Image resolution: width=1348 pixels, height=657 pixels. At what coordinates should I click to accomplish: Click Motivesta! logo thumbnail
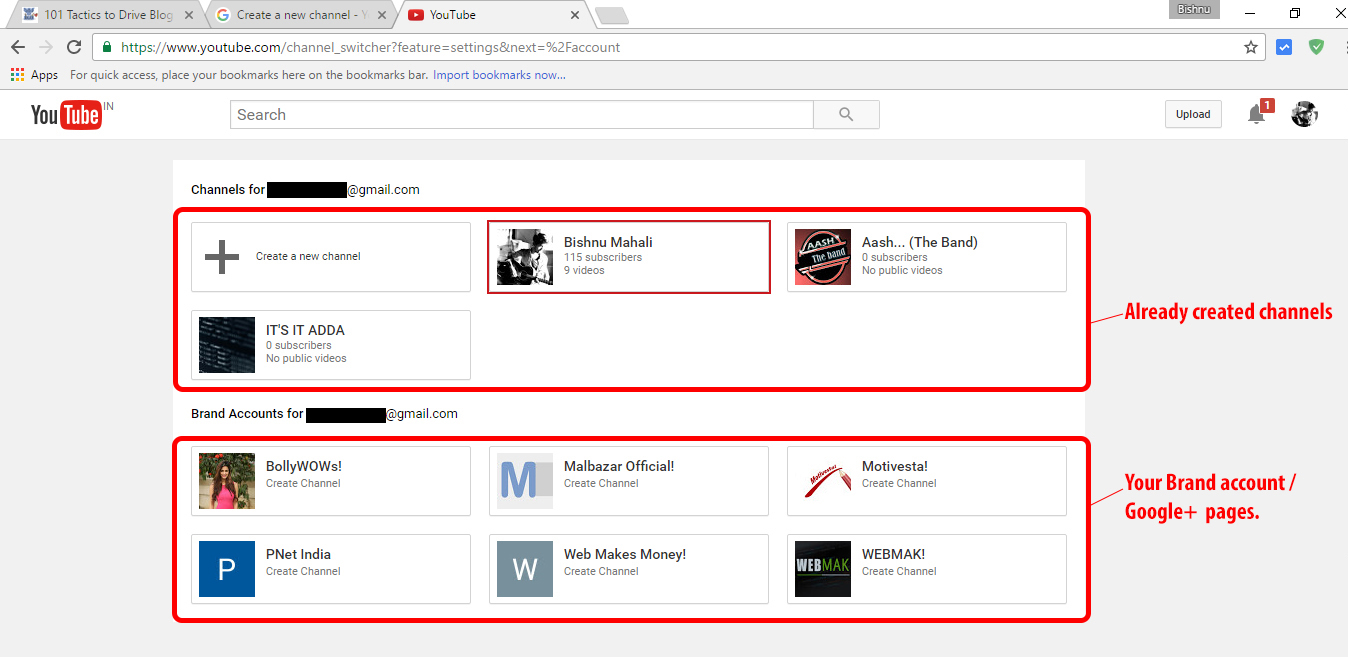(x=823, y=481)
